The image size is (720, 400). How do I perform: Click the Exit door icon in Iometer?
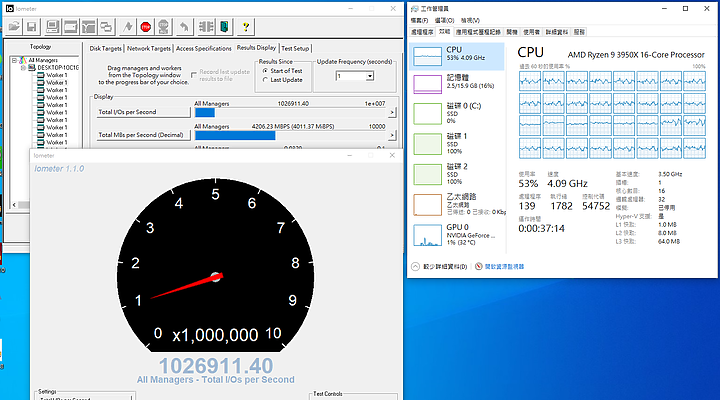[224, 27]
